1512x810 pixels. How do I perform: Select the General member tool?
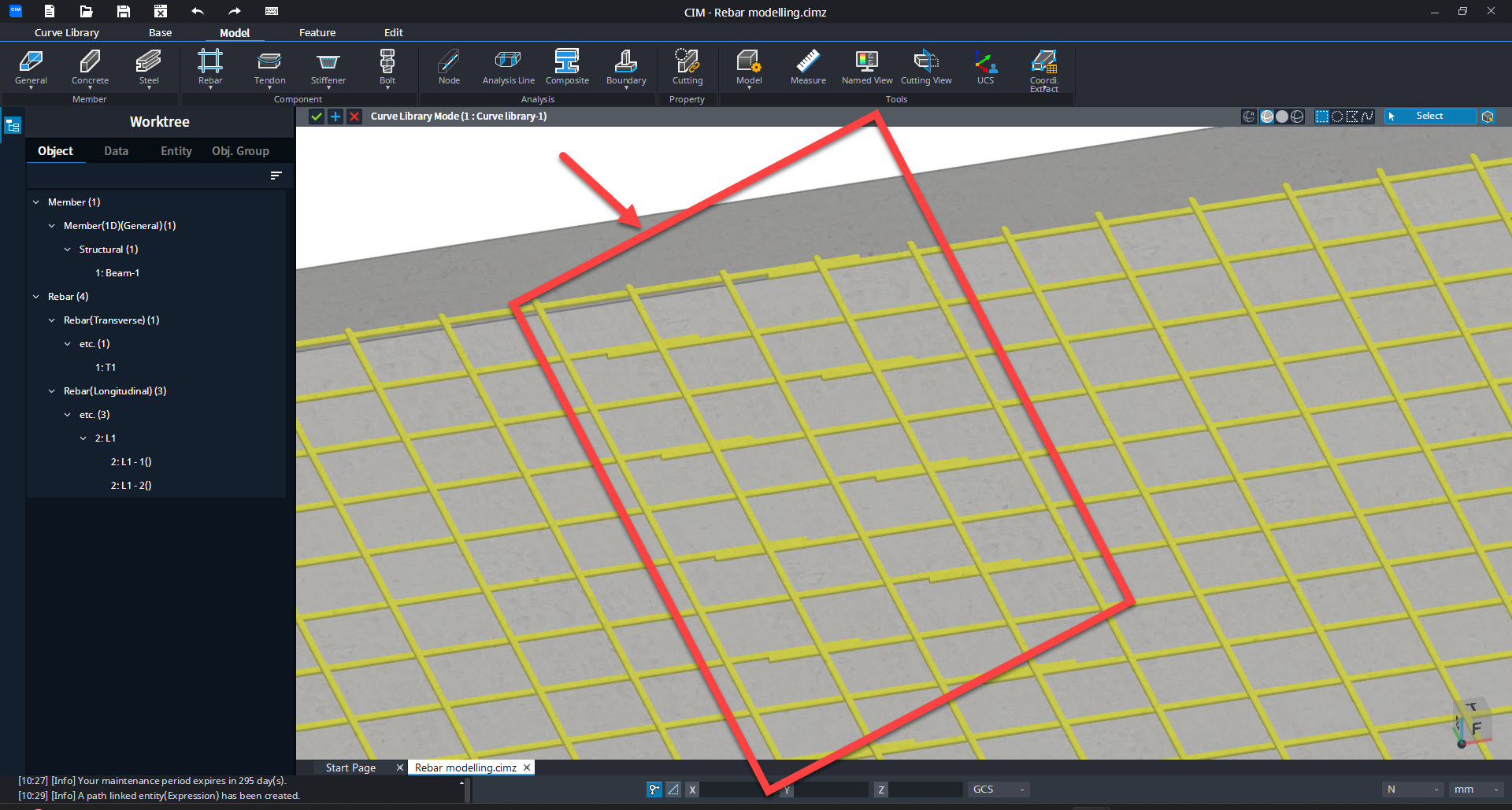click(x=31, y=68)
